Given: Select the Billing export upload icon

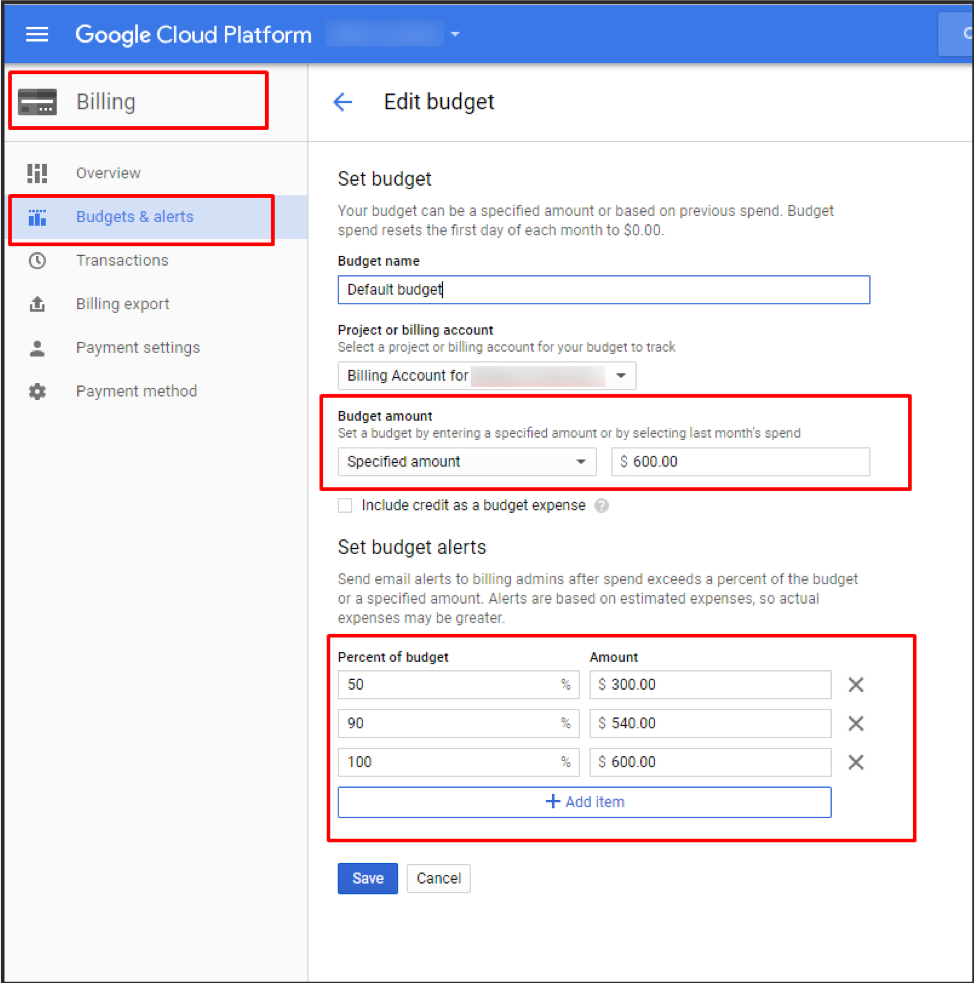Looking at the screenshot, I should click(37, 304).
